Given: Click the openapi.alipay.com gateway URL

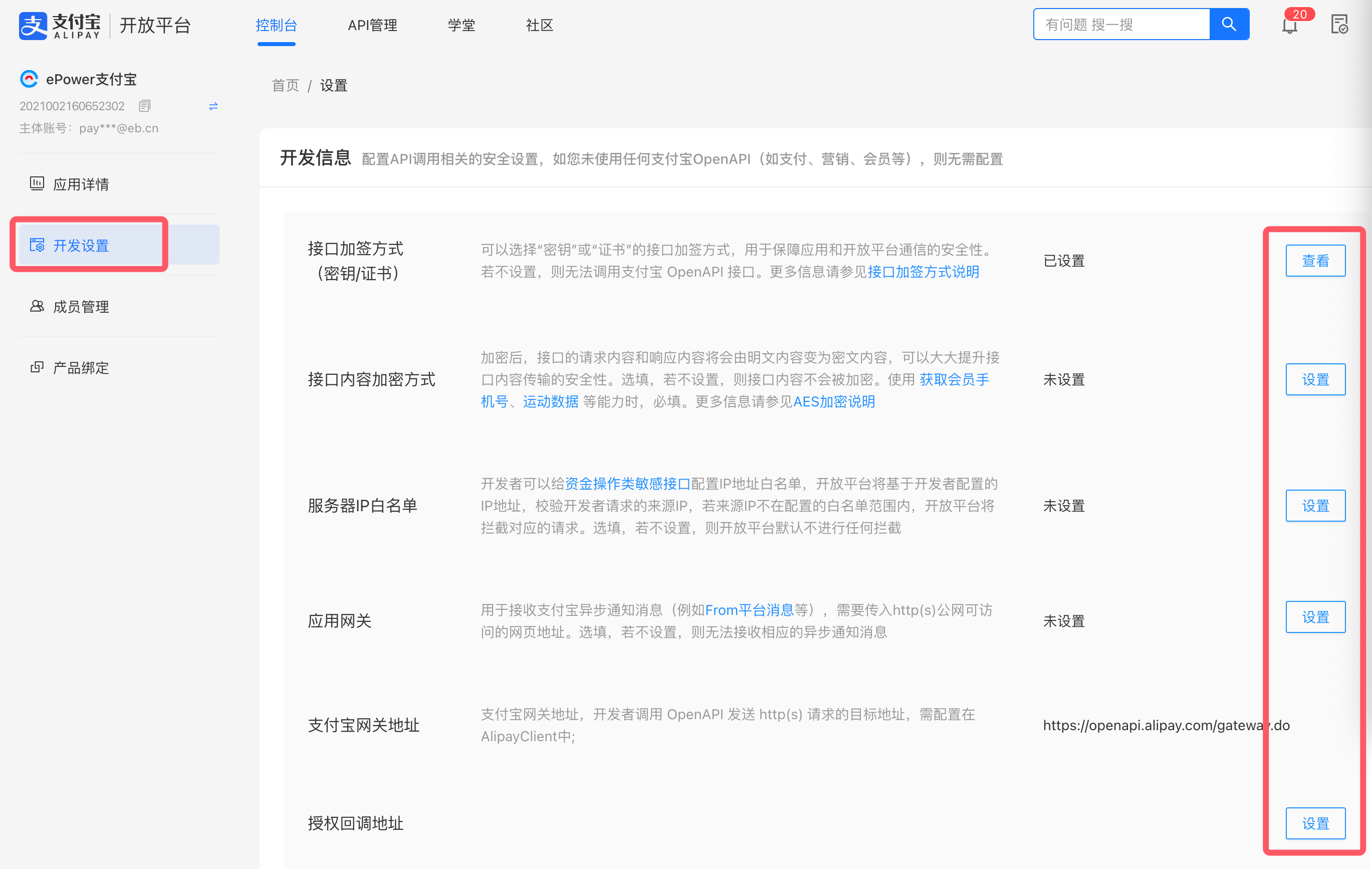Looking at the screenshot, I should [x=1167, y=725].
